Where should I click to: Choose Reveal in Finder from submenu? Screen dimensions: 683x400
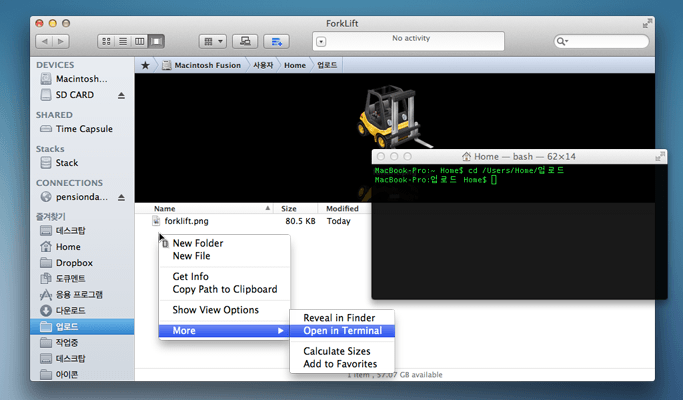[x=342, y=318]
